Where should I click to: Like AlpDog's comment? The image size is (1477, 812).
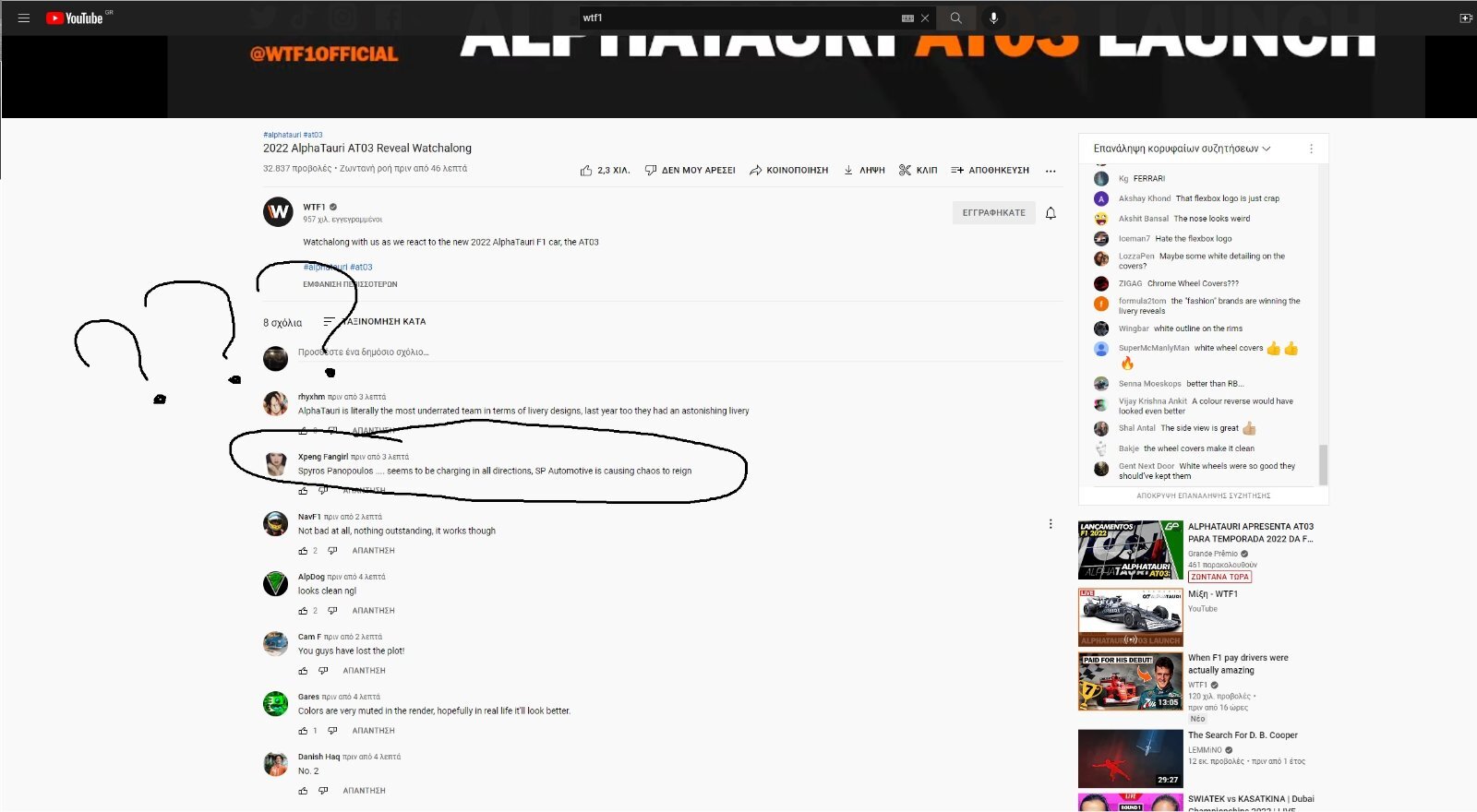pos(303,611)
